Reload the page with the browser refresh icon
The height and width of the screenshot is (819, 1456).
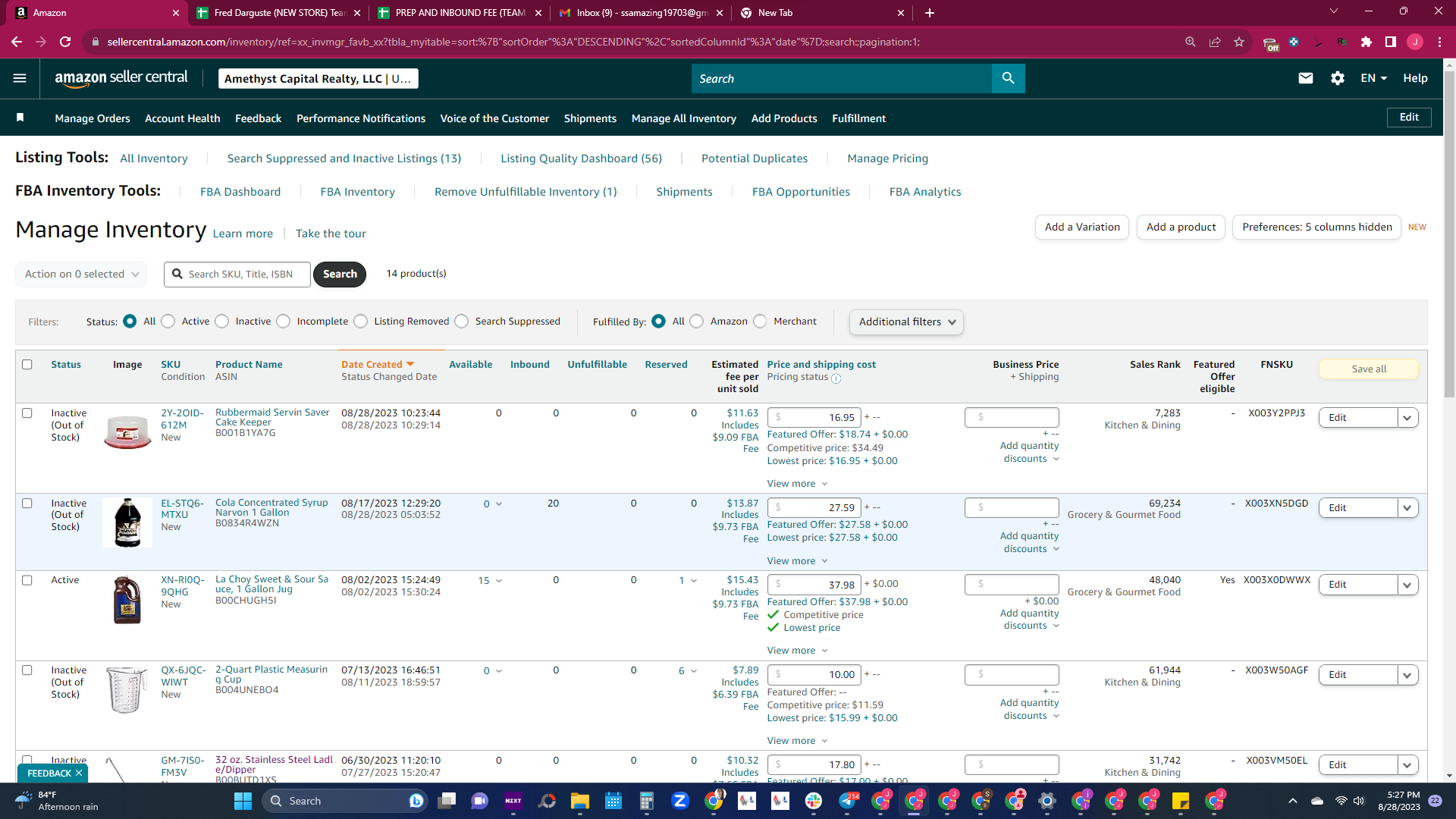click(x=65, y=42)
